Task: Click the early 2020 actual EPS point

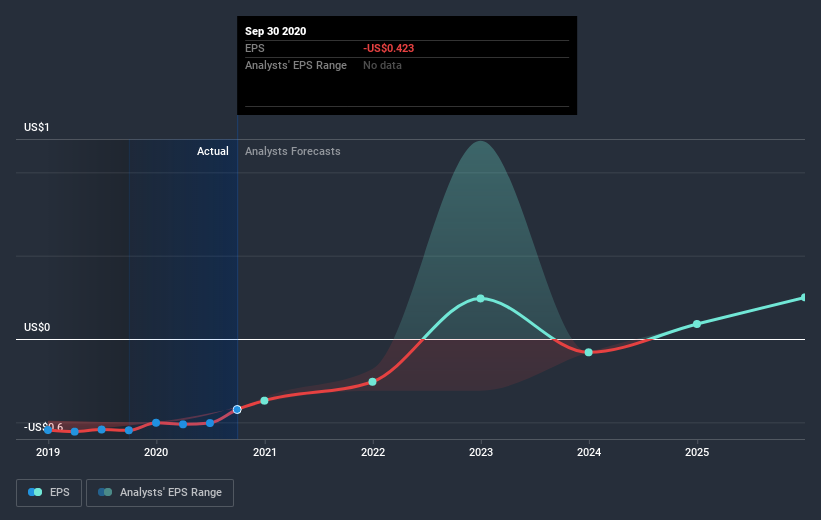Action: 156,423
